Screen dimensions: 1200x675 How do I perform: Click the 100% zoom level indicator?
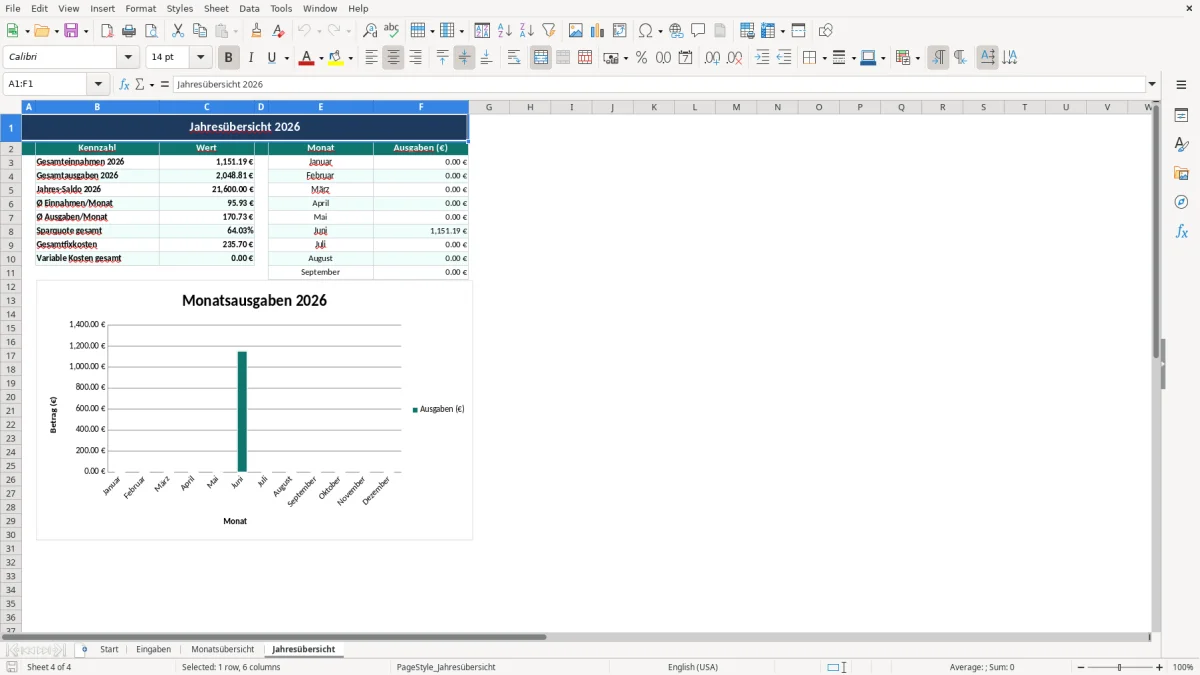click(x=1182, y=667)
